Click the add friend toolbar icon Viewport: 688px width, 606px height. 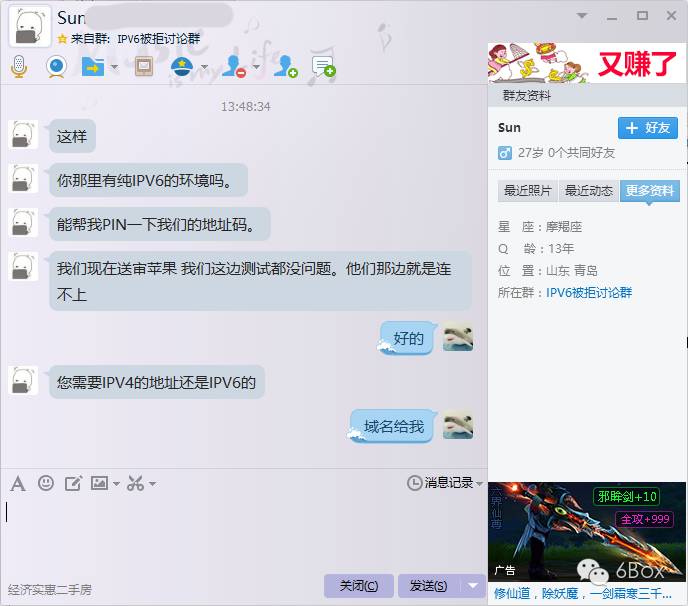pos(286,67)
